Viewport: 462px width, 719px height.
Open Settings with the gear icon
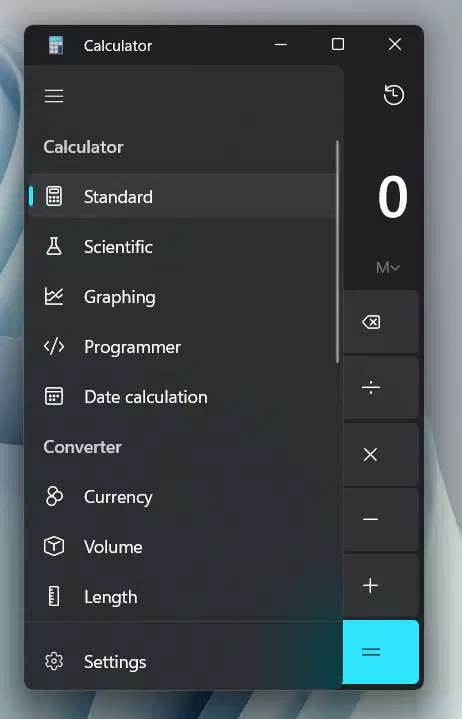point(183,662)
